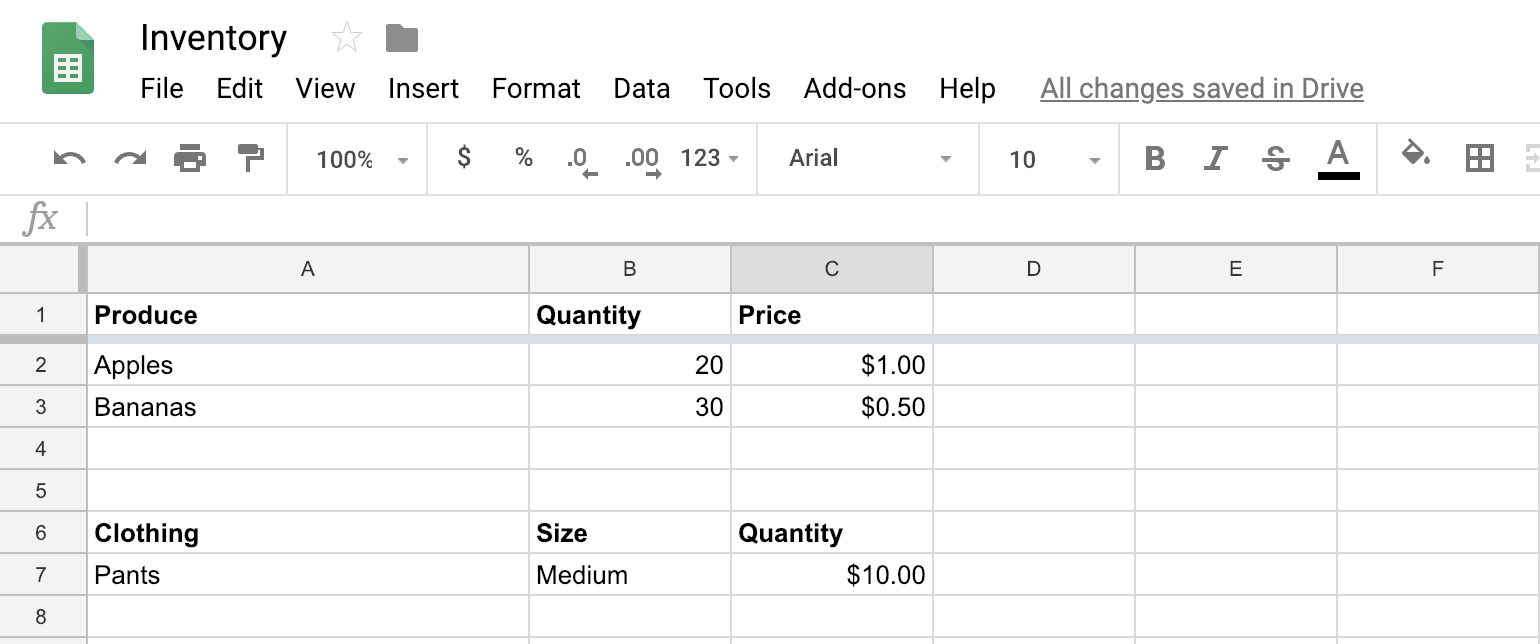Viewport: 1540px width, 644px height.
Task: Open the 100% zoom dropdown
Action: [x=361, y=159]
